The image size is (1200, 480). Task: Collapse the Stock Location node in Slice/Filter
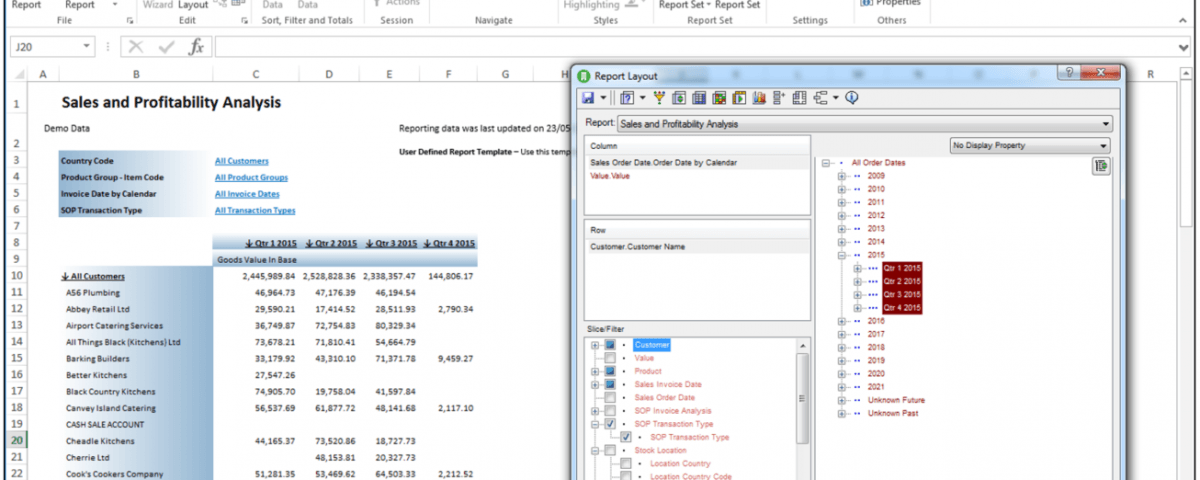tap(595, 450)
